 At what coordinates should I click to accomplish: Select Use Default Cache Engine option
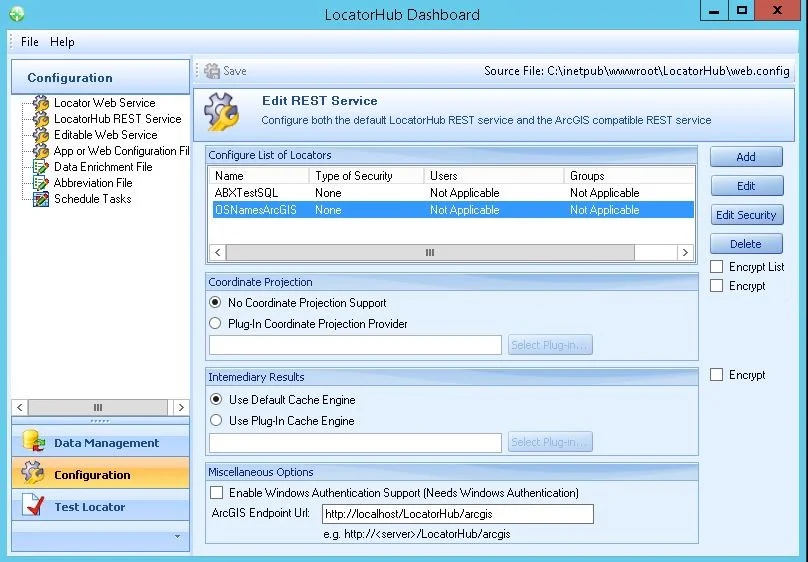(216, 399)
